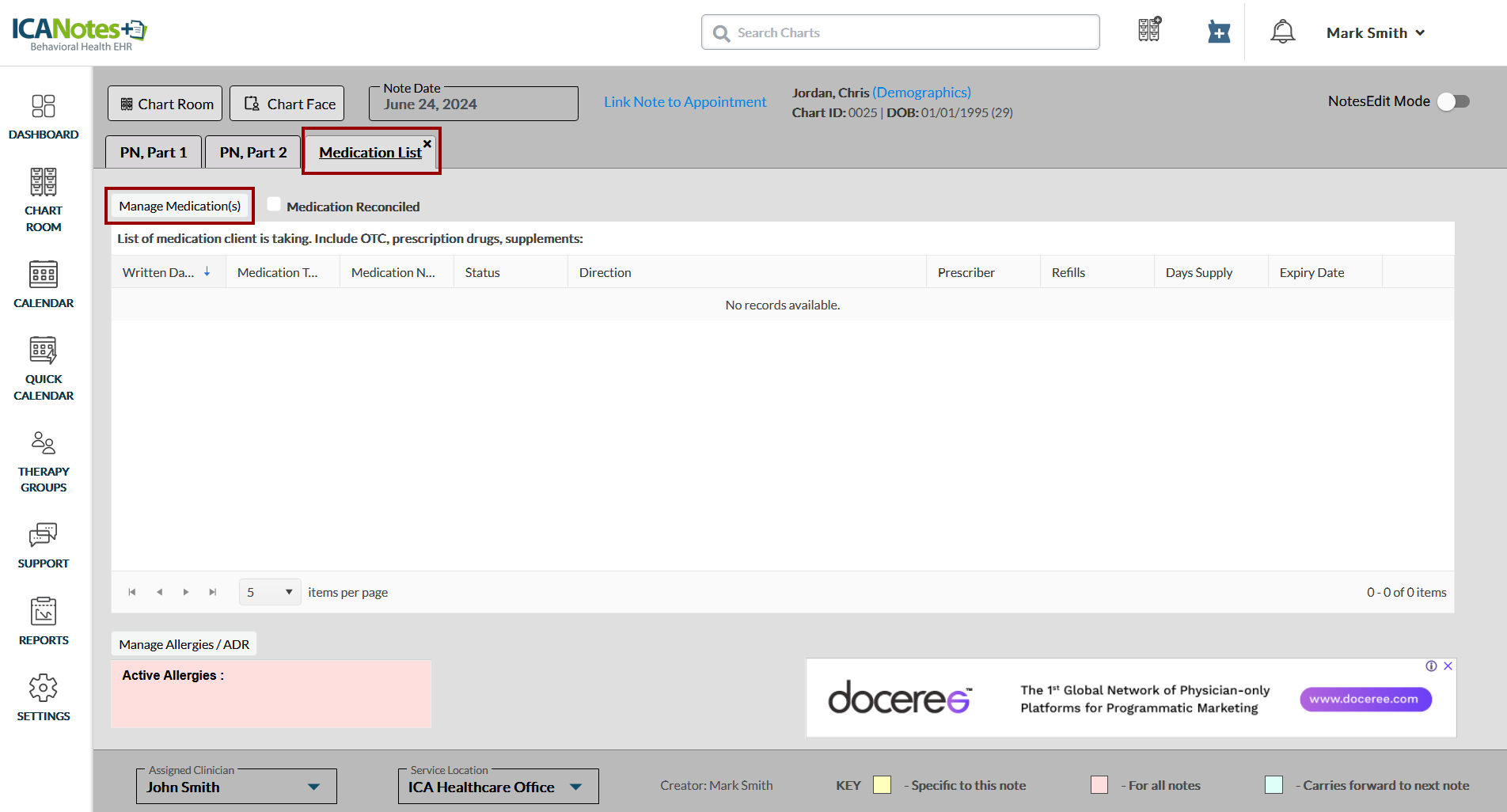This screenshot has width=1507, height=812.
Task: Switch to the PN, Part 1 tab
Action: click(154, 152)
